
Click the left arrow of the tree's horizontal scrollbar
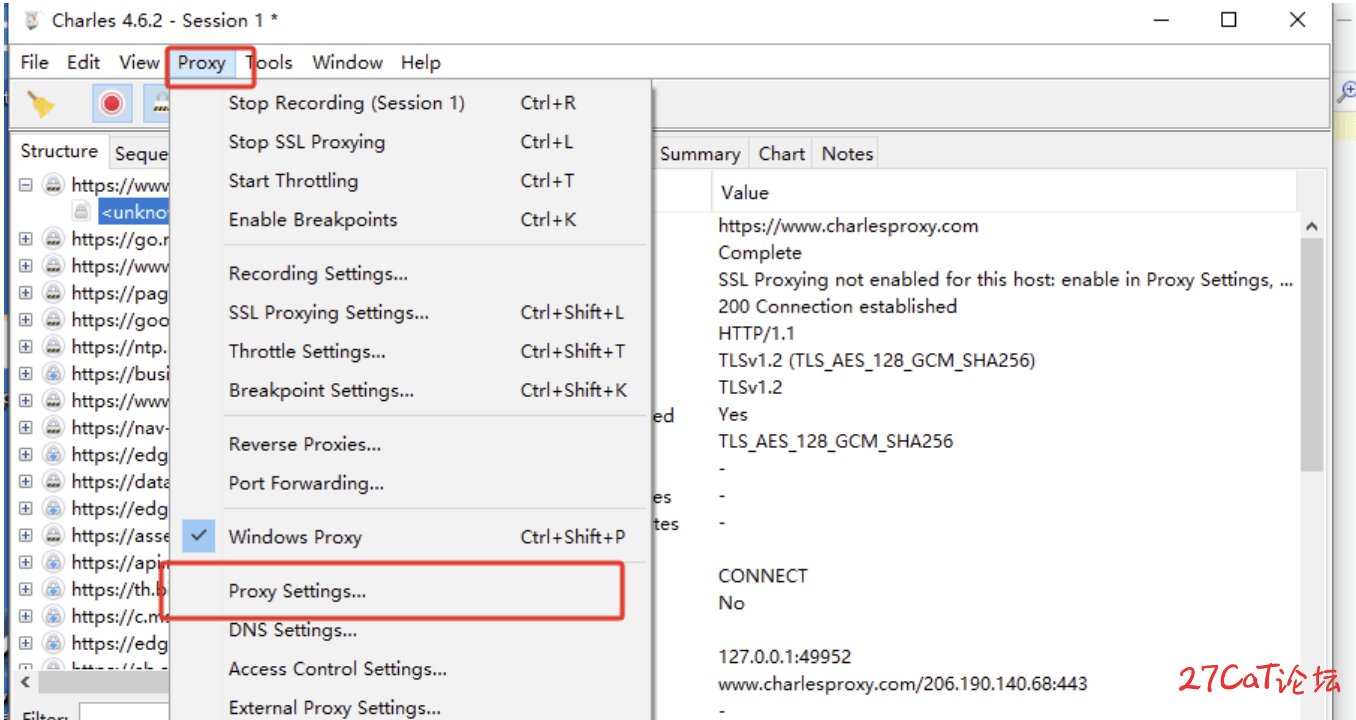pos(26,682)
